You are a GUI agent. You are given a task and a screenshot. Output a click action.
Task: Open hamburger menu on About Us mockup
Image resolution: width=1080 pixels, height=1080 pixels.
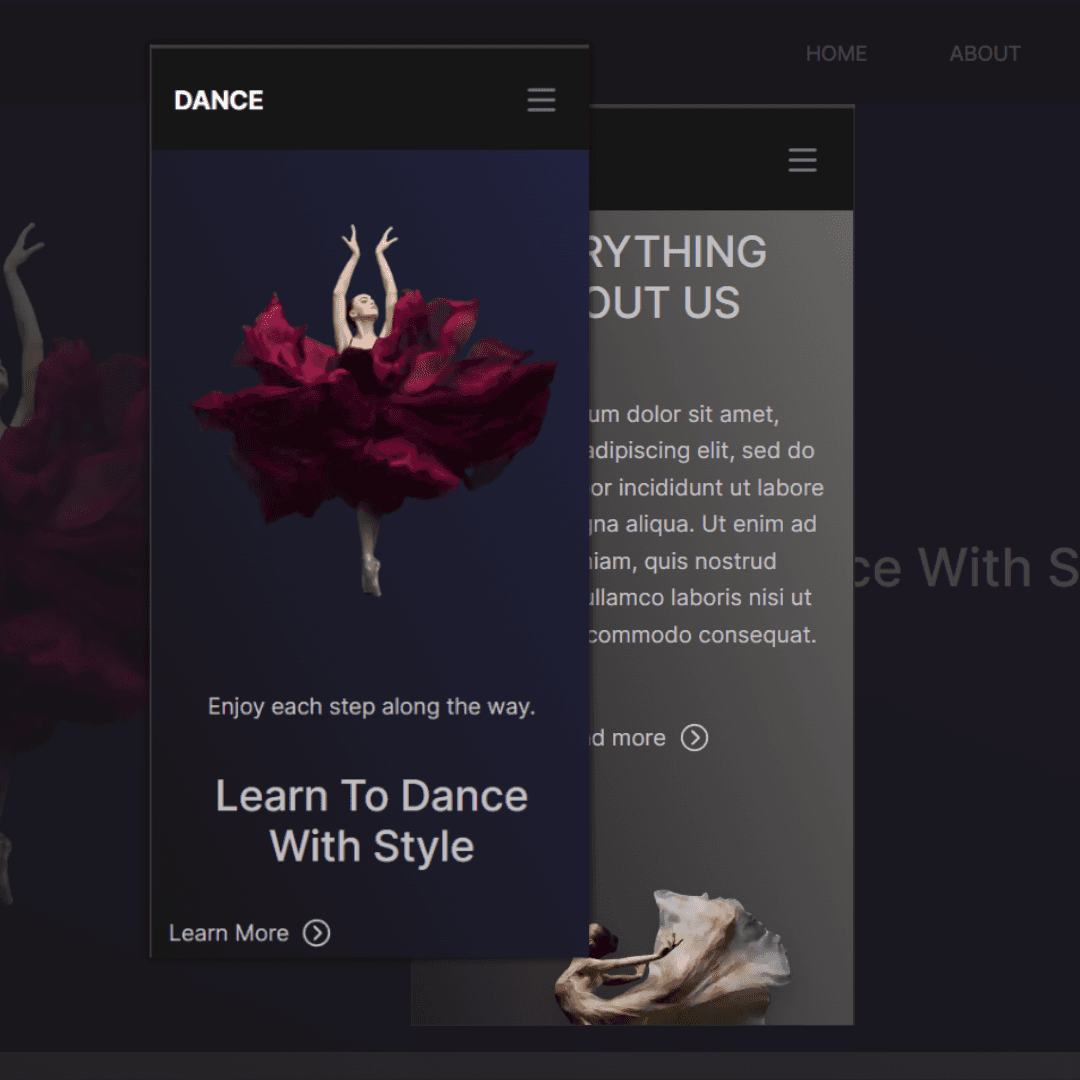click(802, 160)
